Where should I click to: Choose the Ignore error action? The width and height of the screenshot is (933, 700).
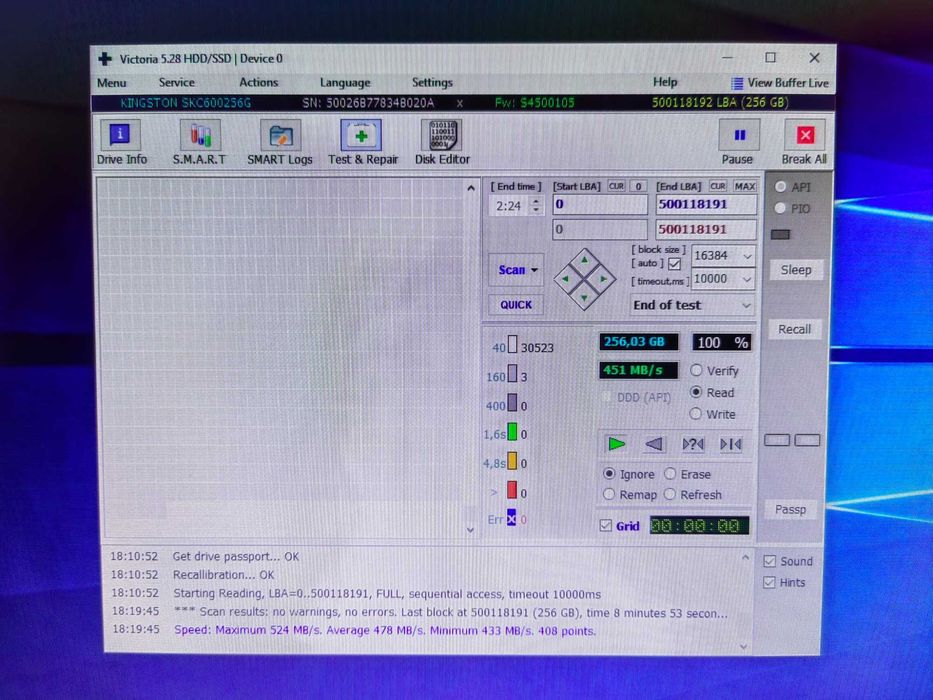[609, 474]
